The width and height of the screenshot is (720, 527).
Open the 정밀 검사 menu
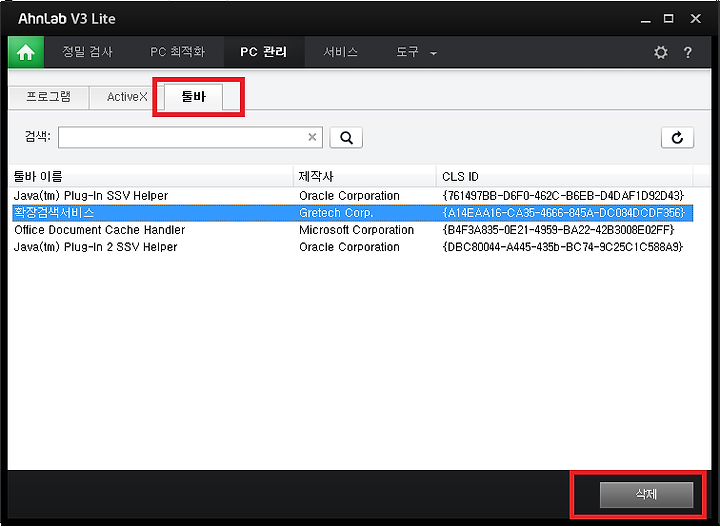[x=87, y=52]
